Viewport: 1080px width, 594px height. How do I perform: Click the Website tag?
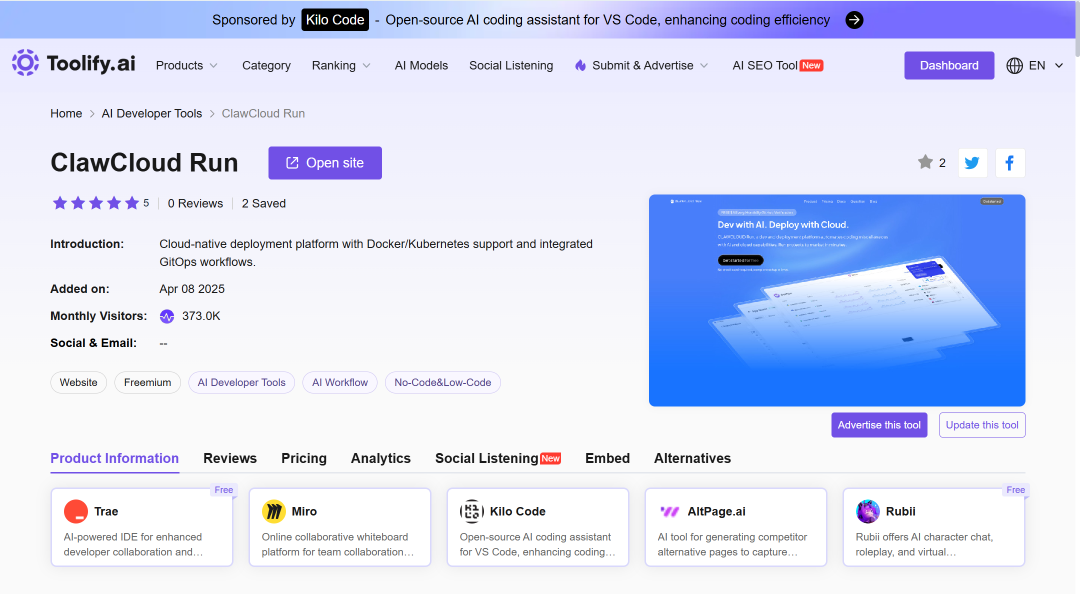[79, 382]
